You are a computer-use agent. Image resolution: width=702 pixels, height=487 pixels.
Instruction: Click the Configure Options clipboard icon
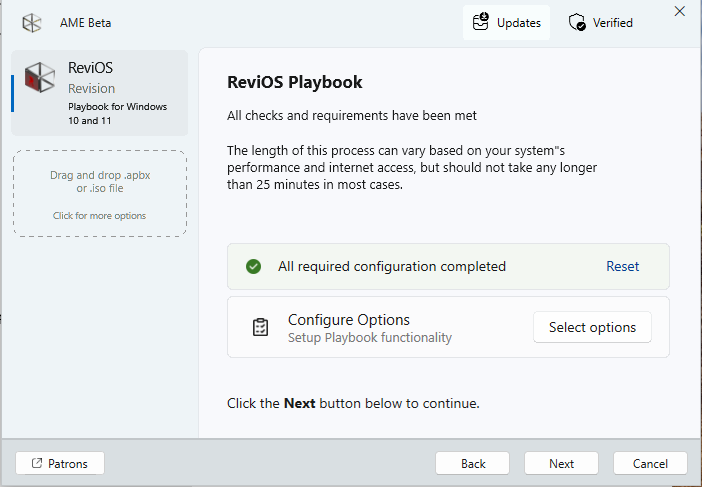tap(261, 327)
